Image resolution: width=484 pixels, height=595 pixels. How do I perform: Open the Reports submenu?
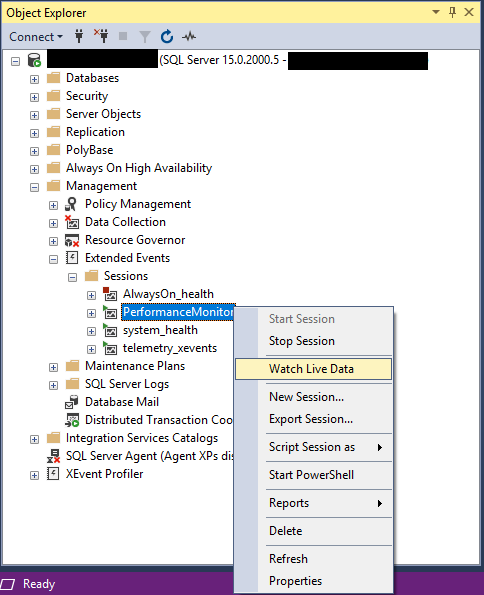(314, 503)
